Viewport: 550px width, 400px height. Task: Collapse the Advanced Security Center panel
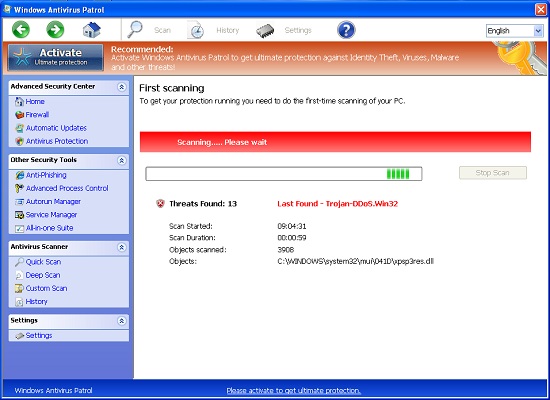tap(121, 87)
